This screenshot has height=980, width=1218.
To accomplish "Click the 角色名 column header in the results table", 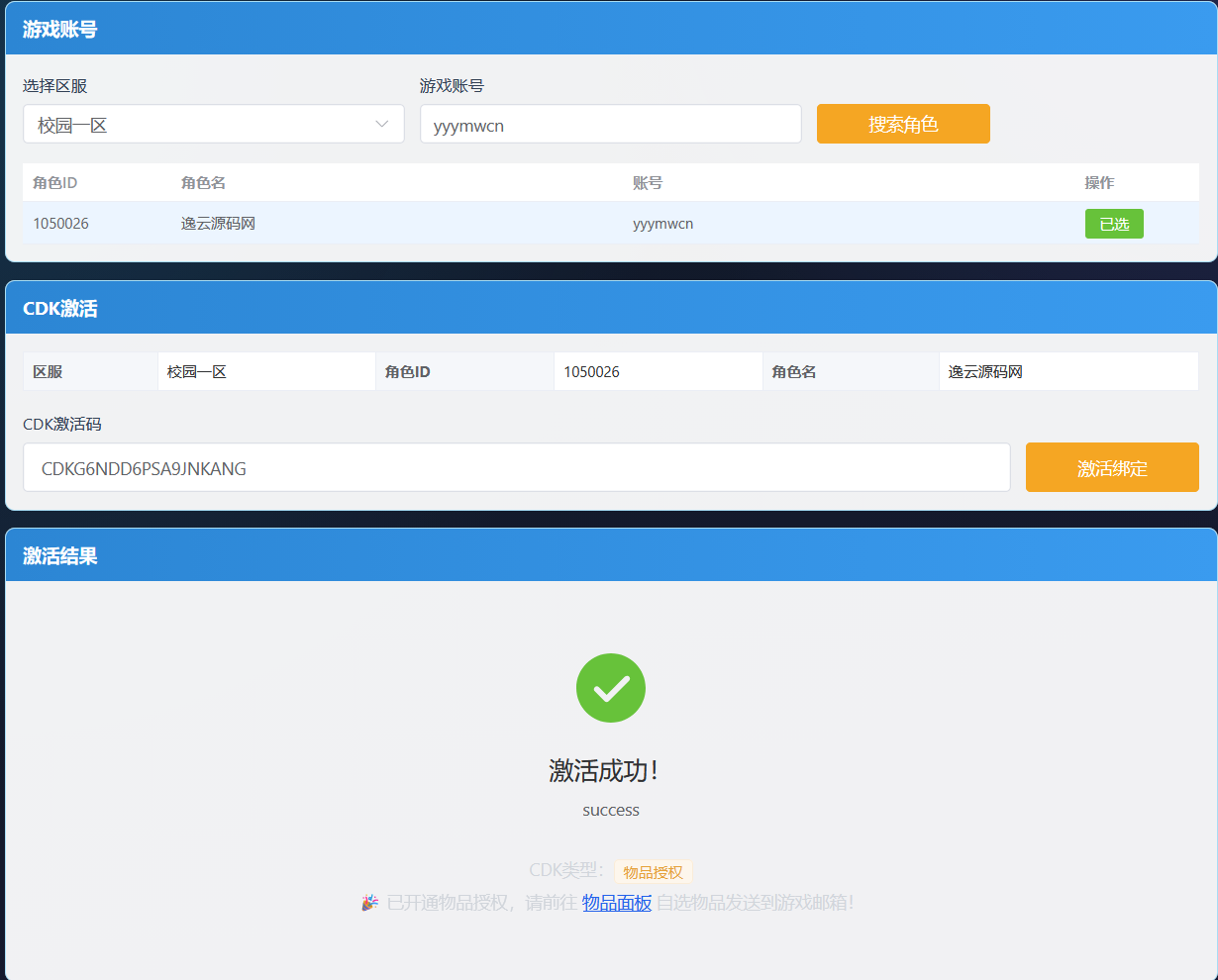I will 203,183.
